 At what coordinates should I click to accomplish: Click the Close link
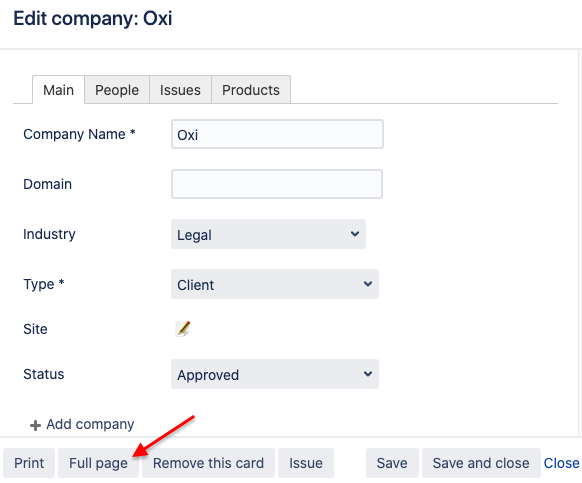tap(561, 463)
